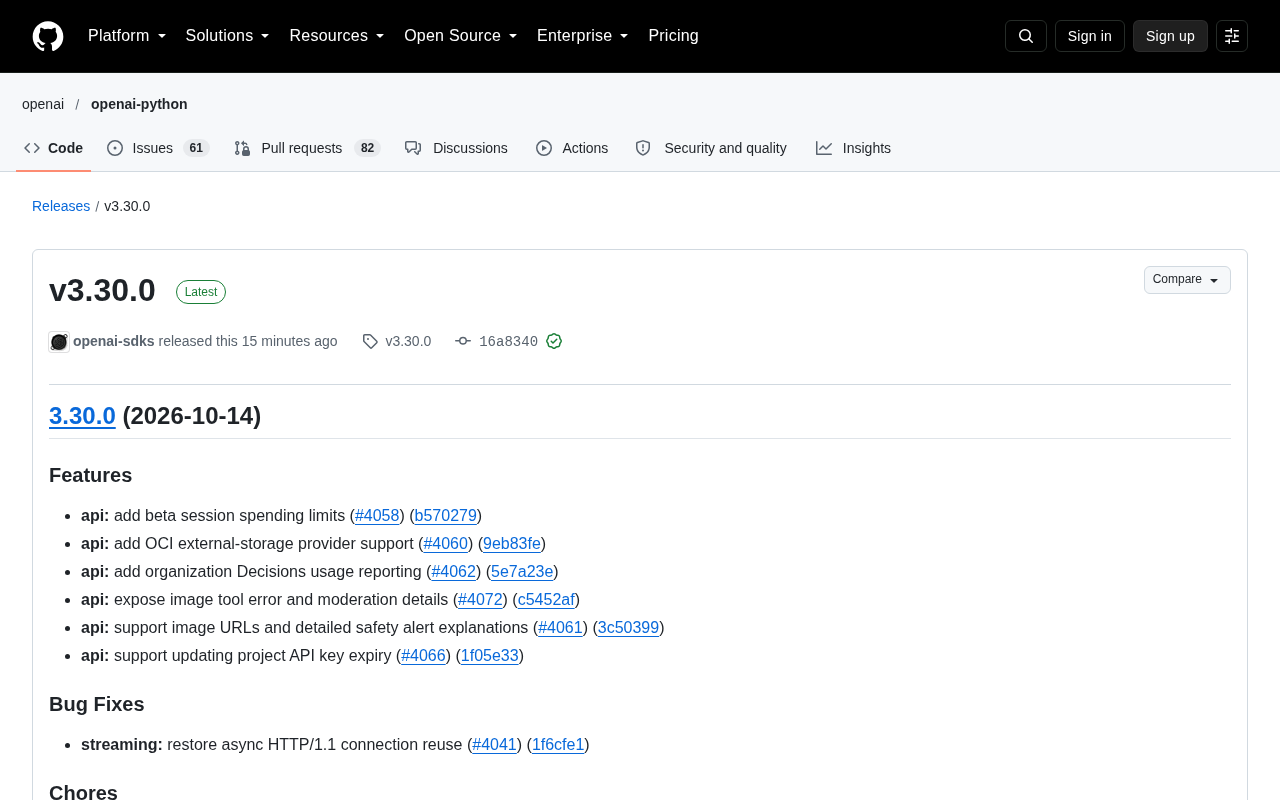Click the tag icon beside v3.30.0

(370, 342)
